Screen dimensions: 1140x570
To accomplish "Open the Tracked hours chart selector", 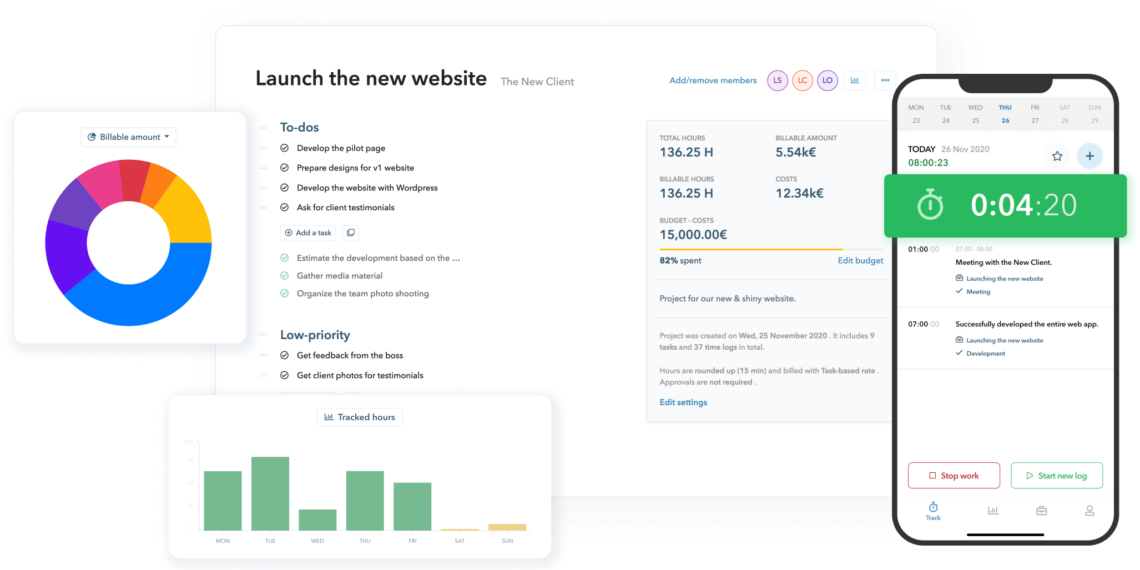I will 360,417.
